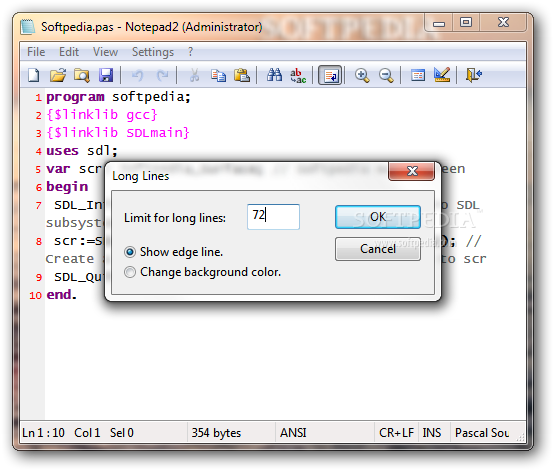Open the View menu
The width and height of the screenshot is (554, 471).
[x=105, y=52]
